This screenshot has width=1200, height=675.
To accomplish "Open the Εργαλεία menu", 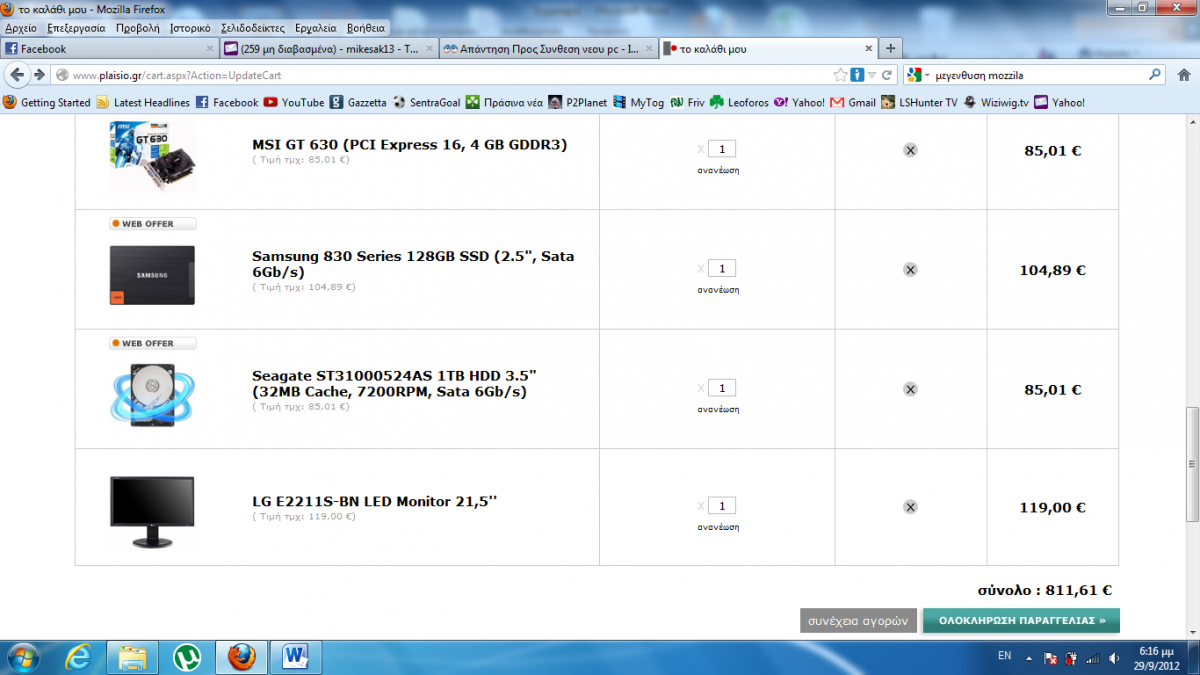I will point(316,28).
